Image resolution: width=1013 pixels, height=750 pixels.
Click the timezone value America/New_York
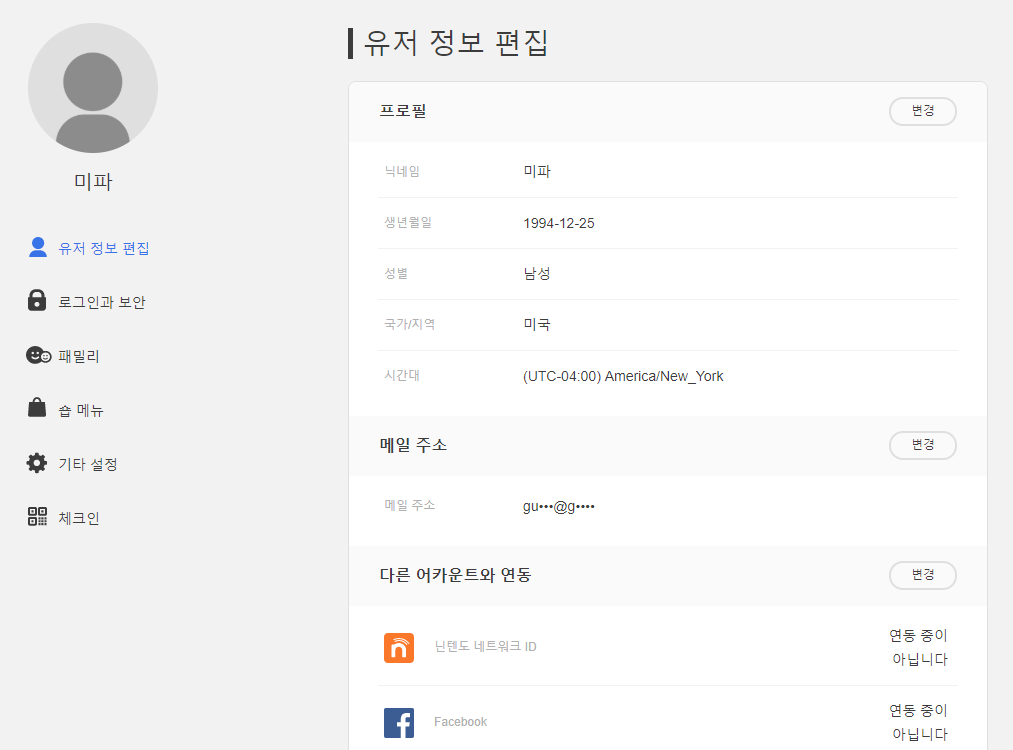pyautogui.click(x=623, y=376)
